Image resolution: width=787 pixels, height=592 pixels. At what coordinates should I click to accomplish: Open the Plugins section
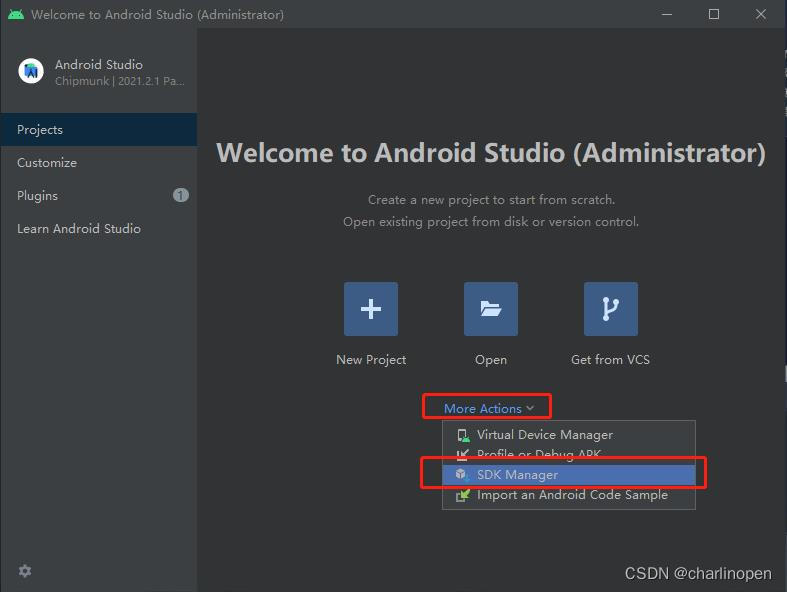point(38,196)
